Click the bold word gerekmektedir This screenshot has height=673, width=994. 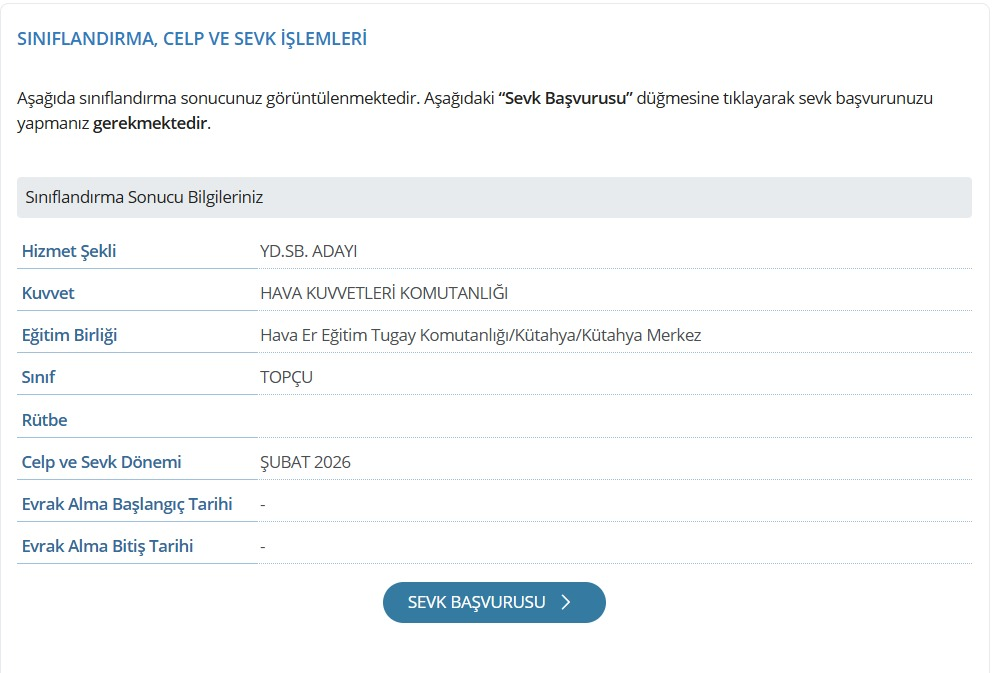coord(150,124)
